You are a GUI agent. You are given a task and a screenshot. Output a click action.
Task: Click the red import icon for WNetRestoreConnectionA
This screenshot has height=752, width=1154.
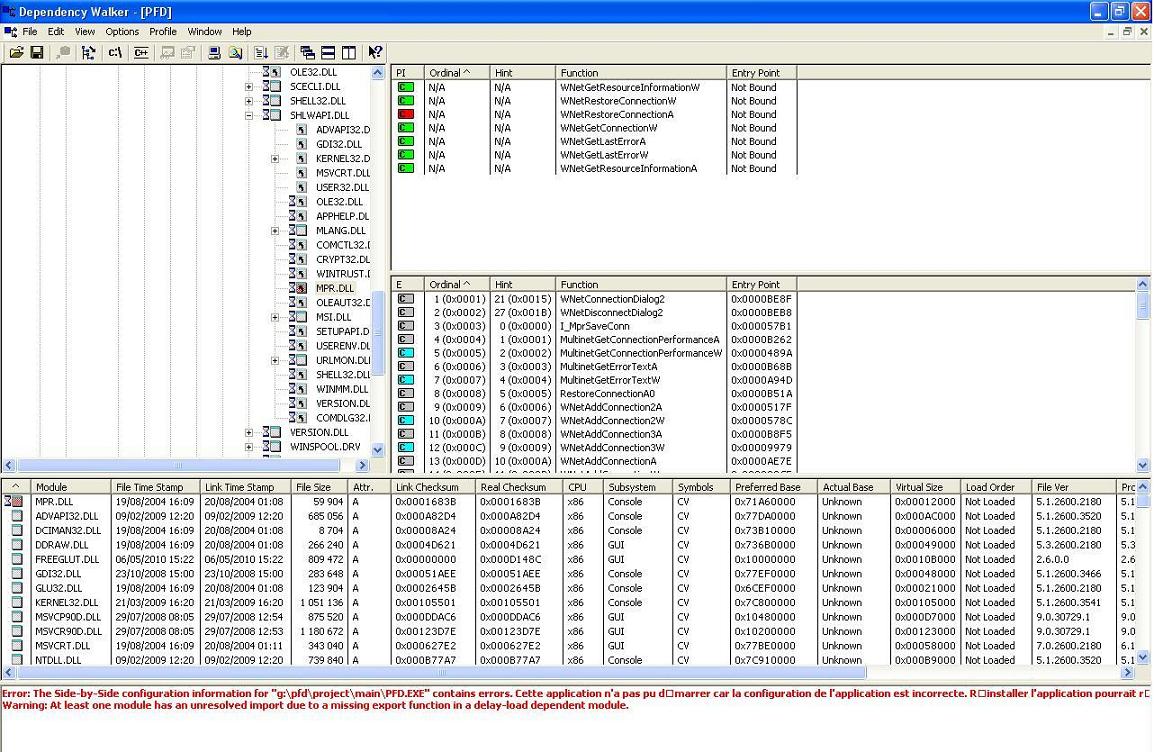[x=406, y=114]
